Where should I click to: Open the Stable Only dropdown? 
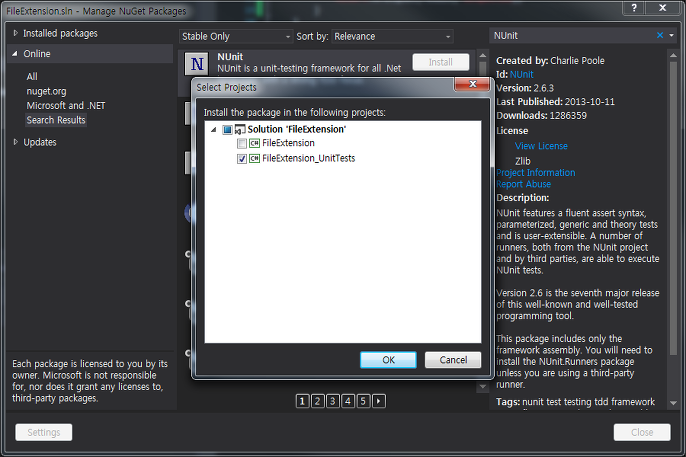(236, 36)
